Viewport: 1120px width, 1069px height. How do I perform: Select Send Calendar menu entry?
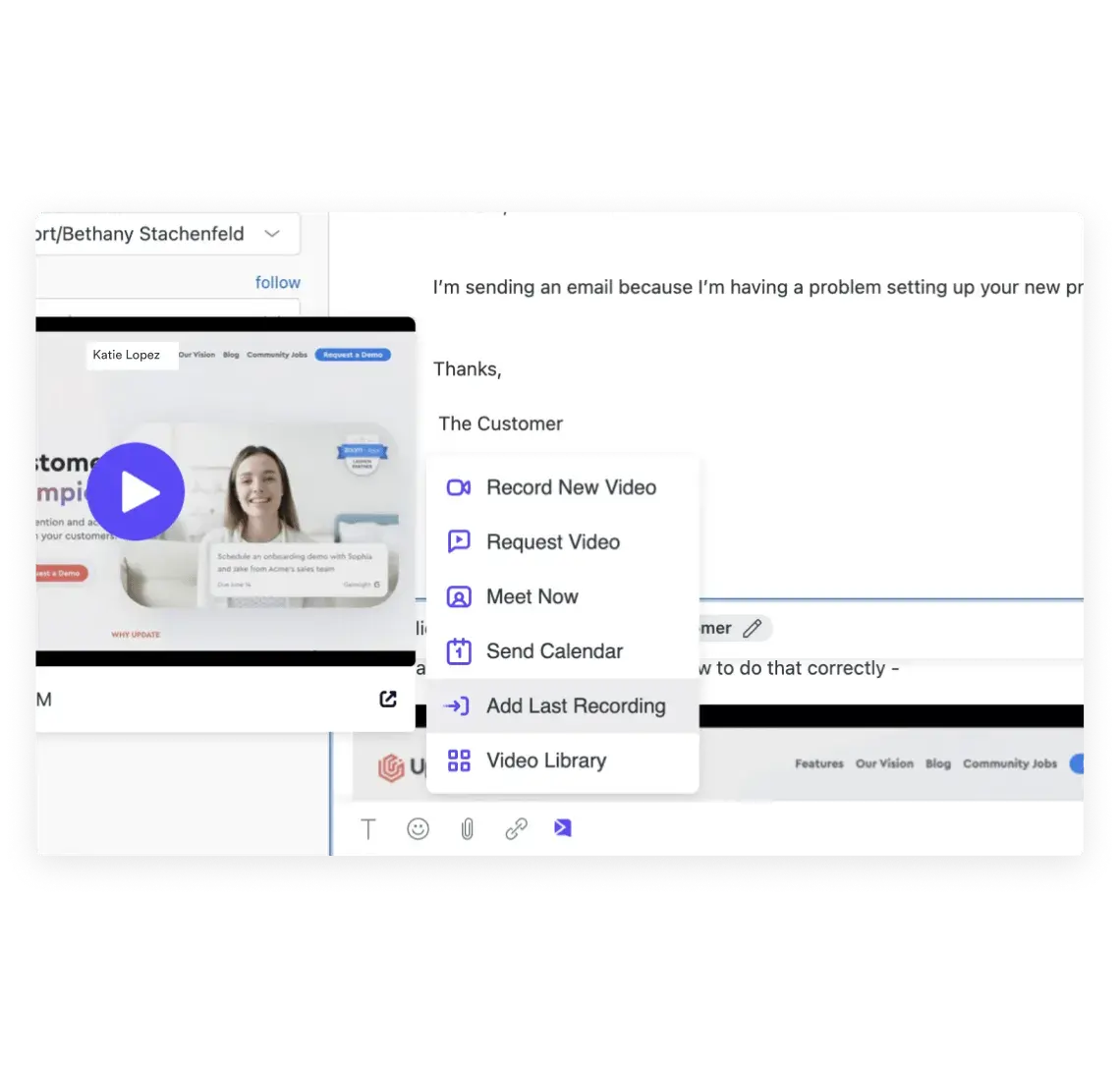[x=562, y=651]
